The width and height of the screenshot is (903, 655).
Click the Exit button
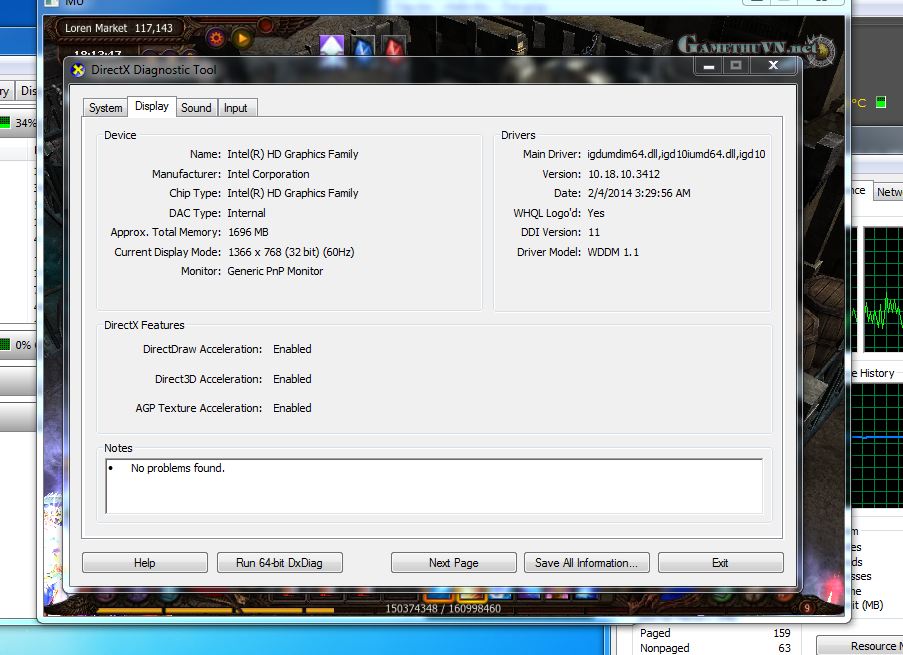tap(720, 563)
